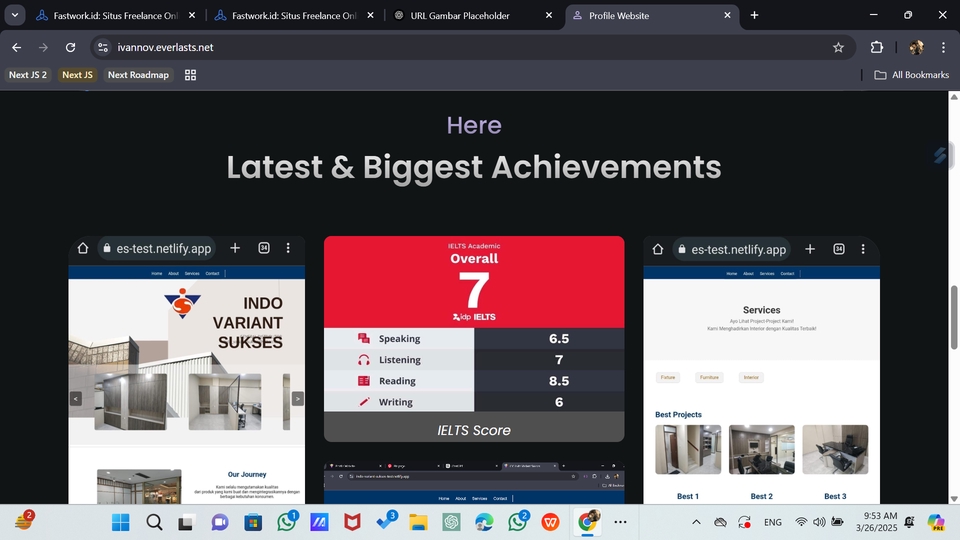Open the Windows Start menu
The width and height of the screenshot is (960, 540).
click(121, 522)
